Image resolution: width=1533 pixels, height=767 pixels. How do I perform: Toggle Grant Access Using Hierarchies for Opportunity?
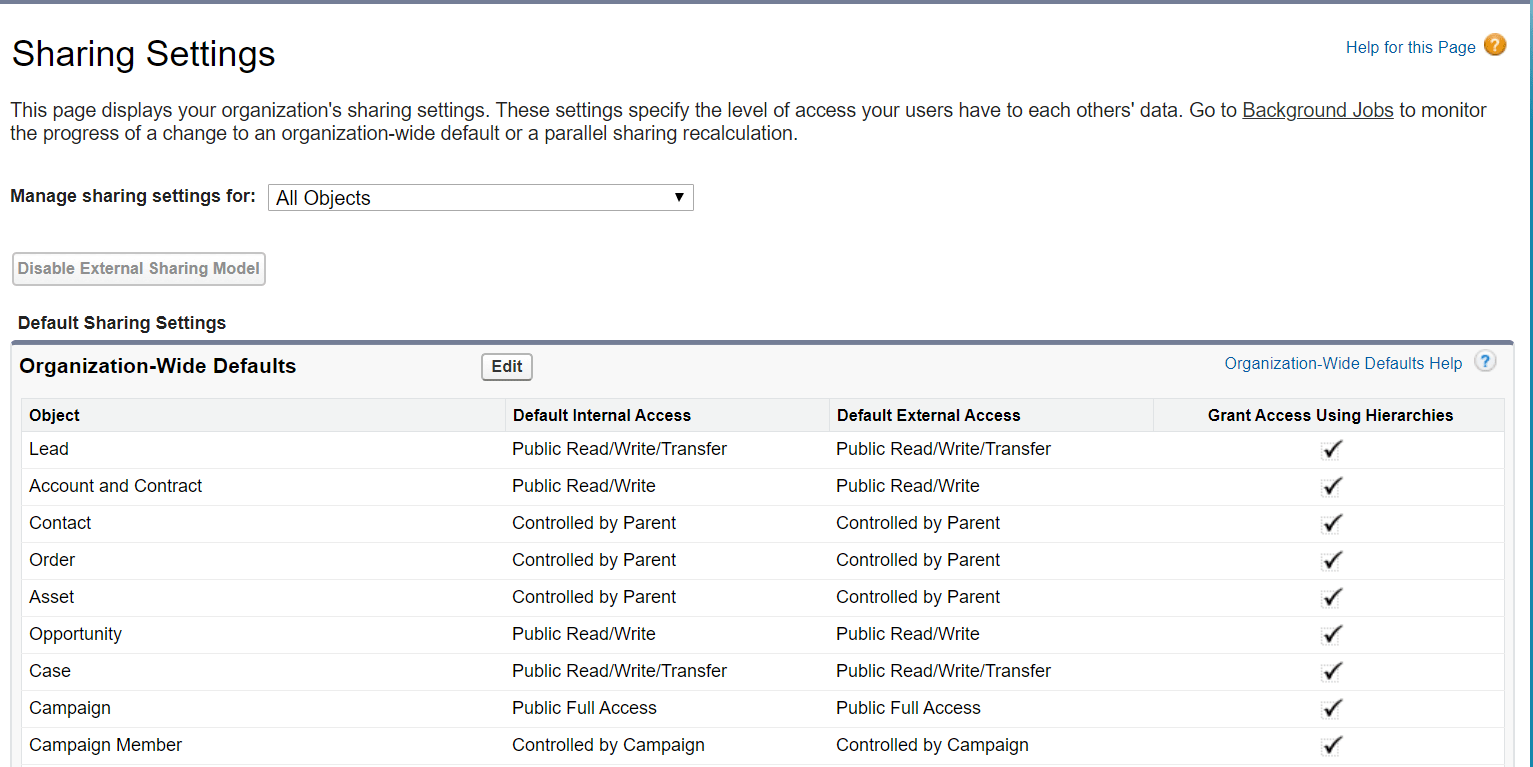tap(1331, 634)
